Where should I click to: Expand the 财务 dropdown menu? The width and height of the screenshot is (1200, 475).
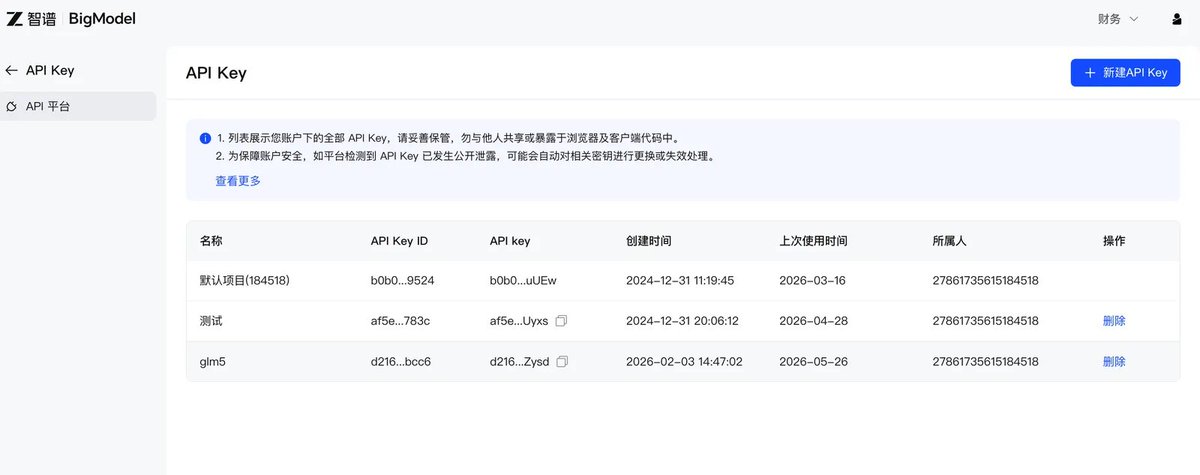click(x=1118, y=19)
